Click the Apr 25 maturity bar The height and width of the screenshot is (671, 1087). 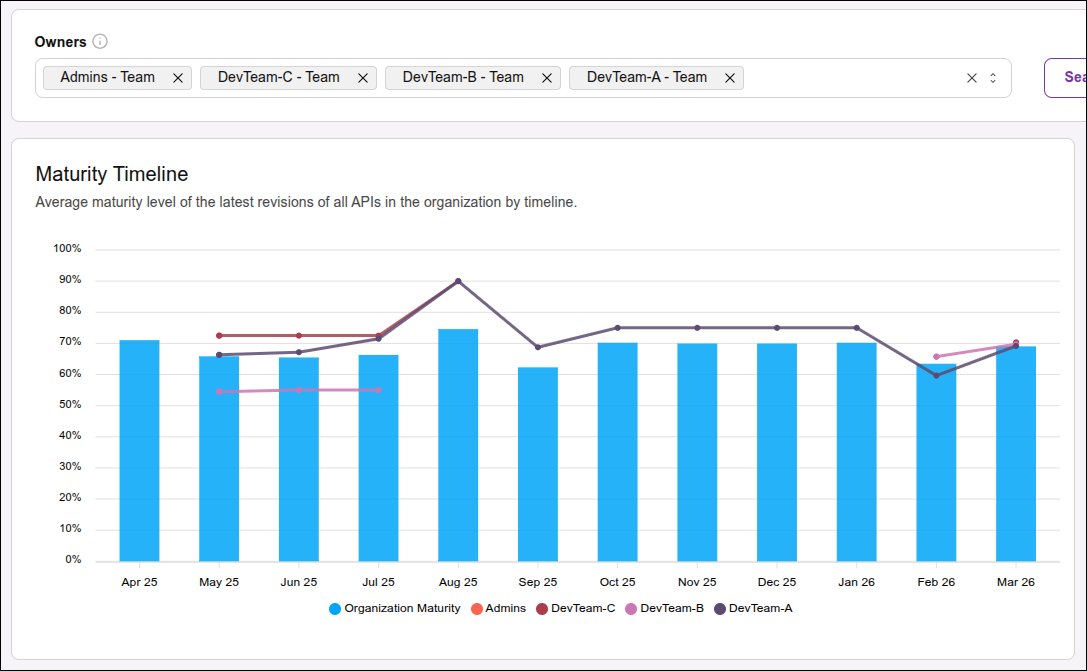139,450
